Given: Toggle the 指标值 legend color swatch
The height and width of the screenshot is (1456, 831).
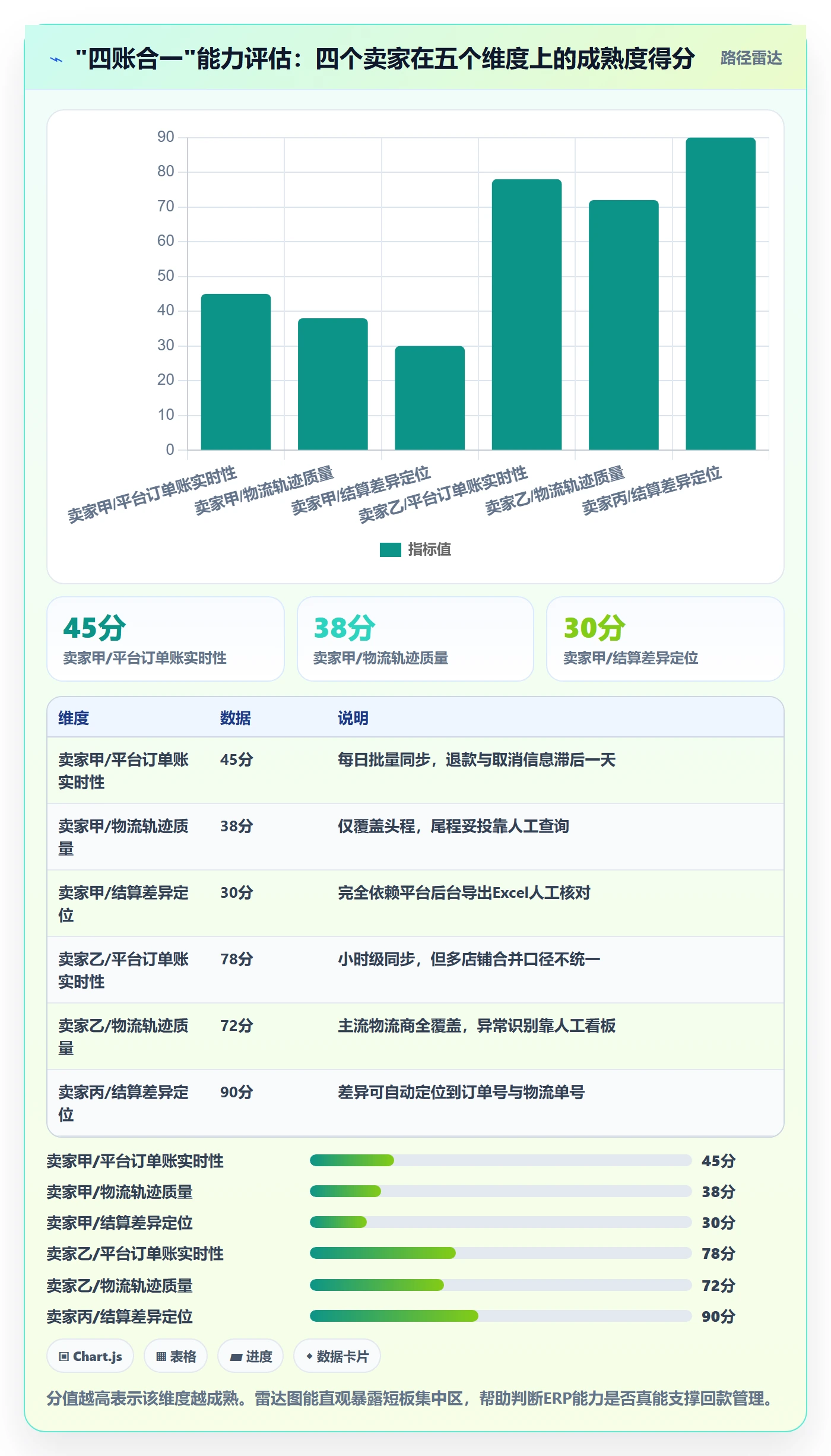Looking at the screenshot, I should click(x=391, y=550).
